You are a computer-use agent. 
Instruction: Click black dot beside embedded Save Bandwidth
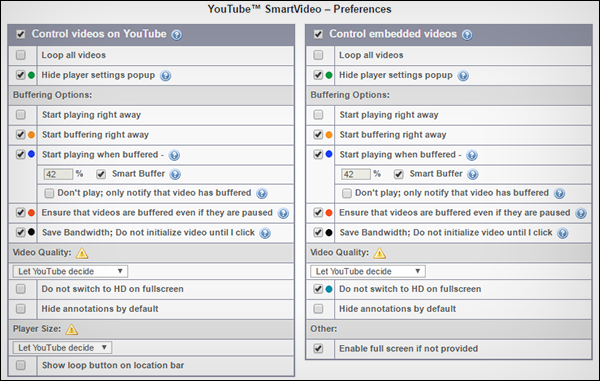click(x=329, y=232)
